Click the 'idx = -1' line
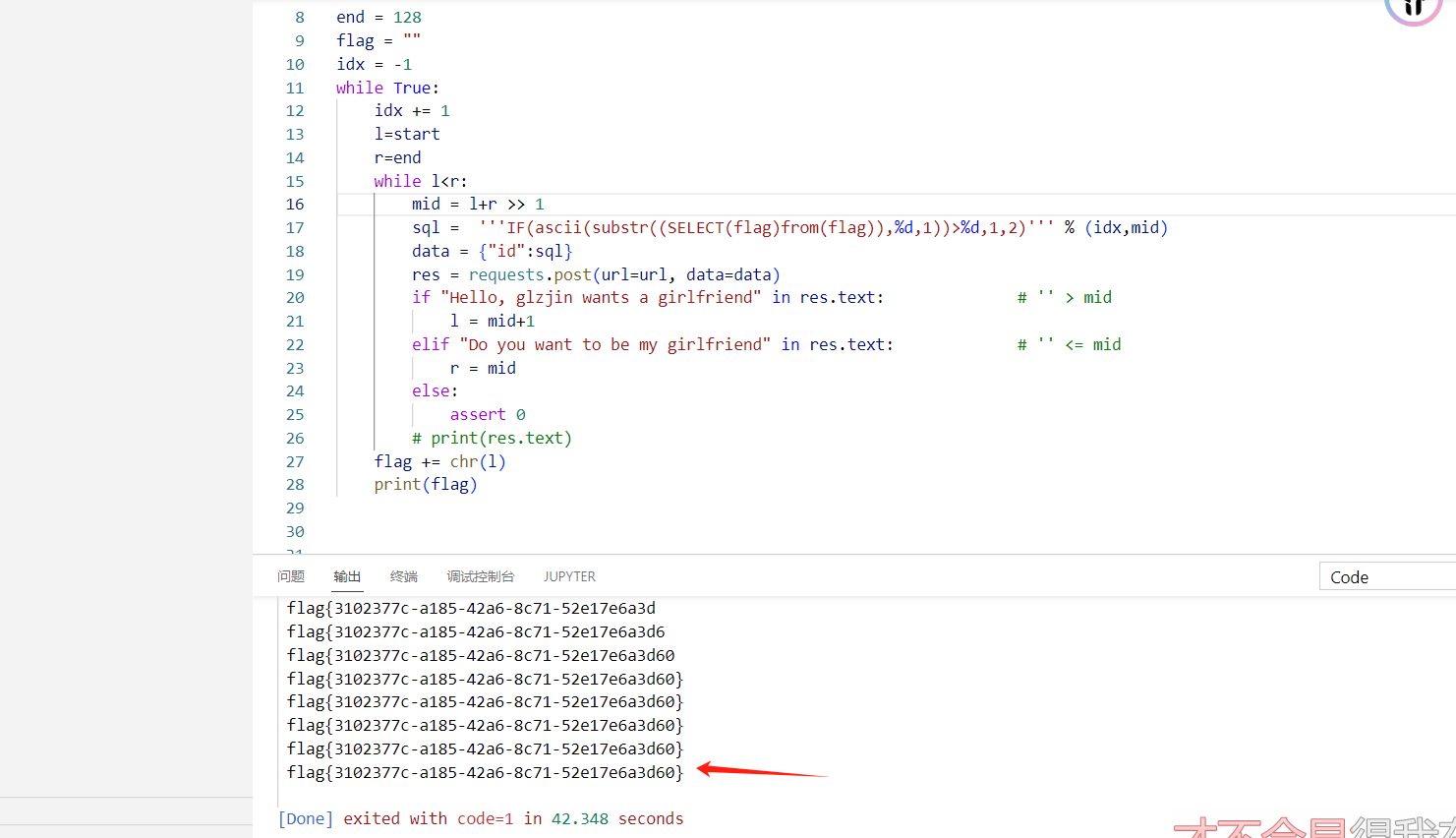This screenshot has height=838, width=1456. (x=374, y=65)
